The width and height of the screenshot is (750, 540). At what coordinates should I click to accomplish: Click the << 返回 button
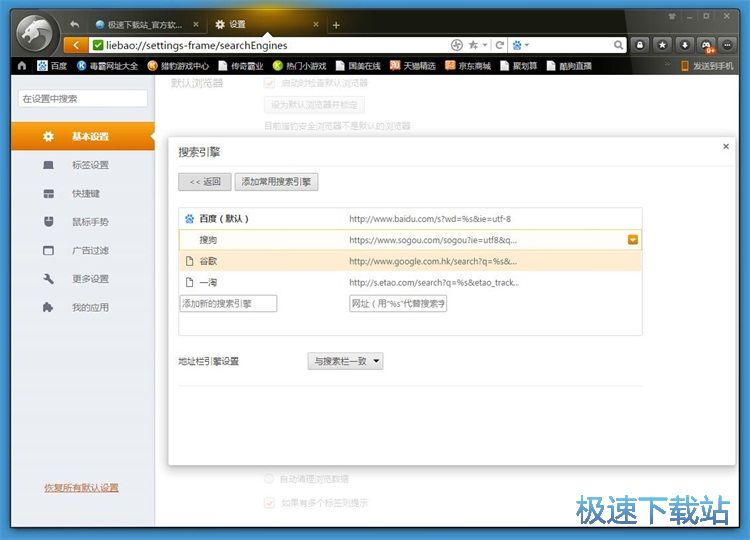click(x=205, y=182)
